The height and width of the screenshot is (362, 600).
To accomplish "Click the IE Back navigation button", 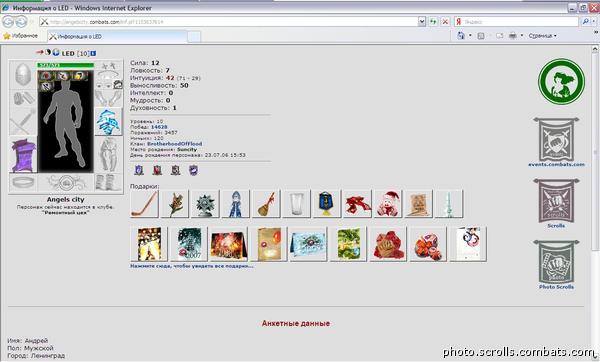I will 8,22.
